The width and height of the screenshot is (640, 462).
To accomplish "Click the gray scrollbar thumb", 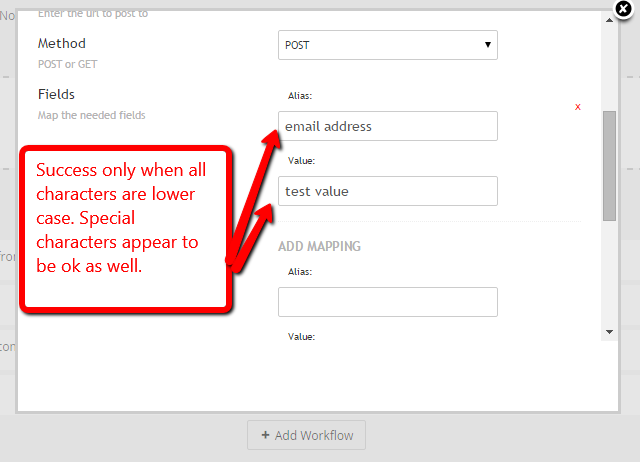I will coord(609,166).
